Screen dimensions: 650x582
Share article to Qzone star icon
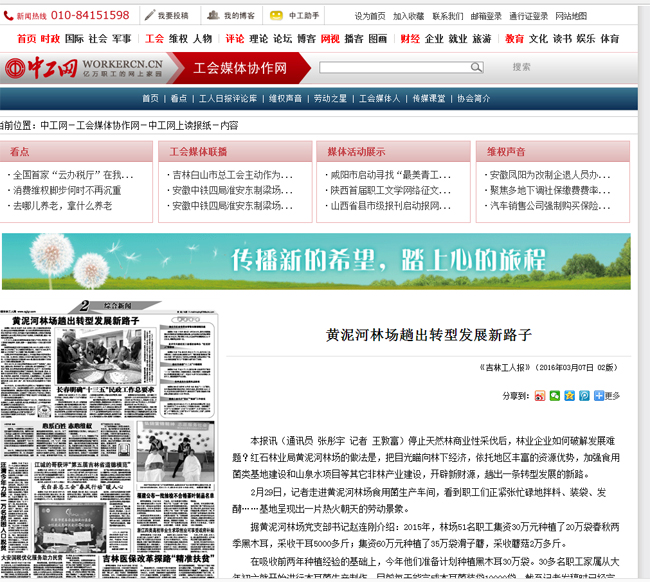569,395
